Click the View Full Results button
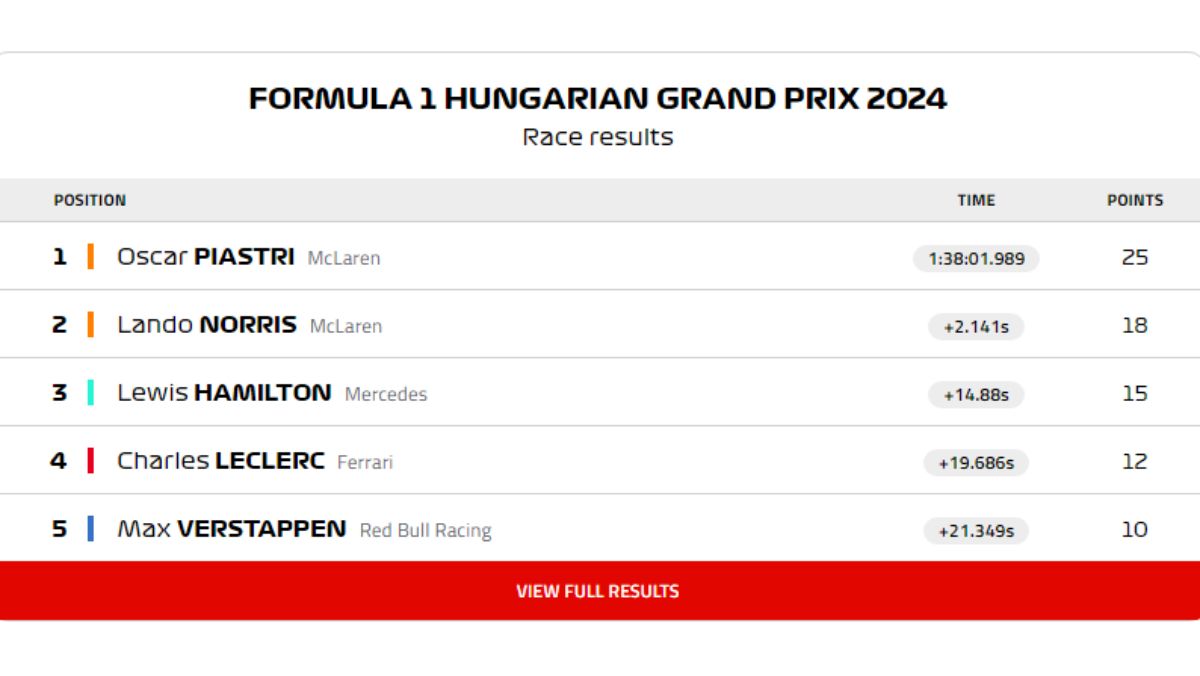 click(598, 591)
